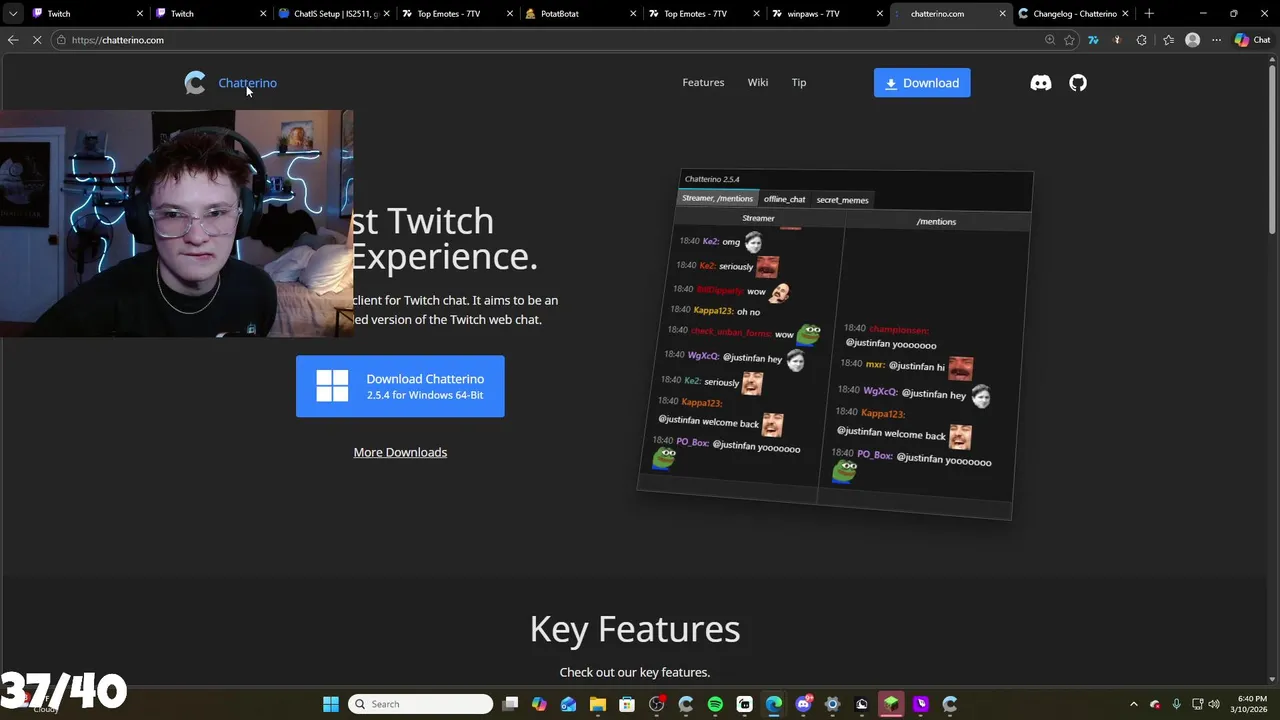1280x720 pixels.
Task: Click the microphone icon in the system tray
Action: point(1177,704)
